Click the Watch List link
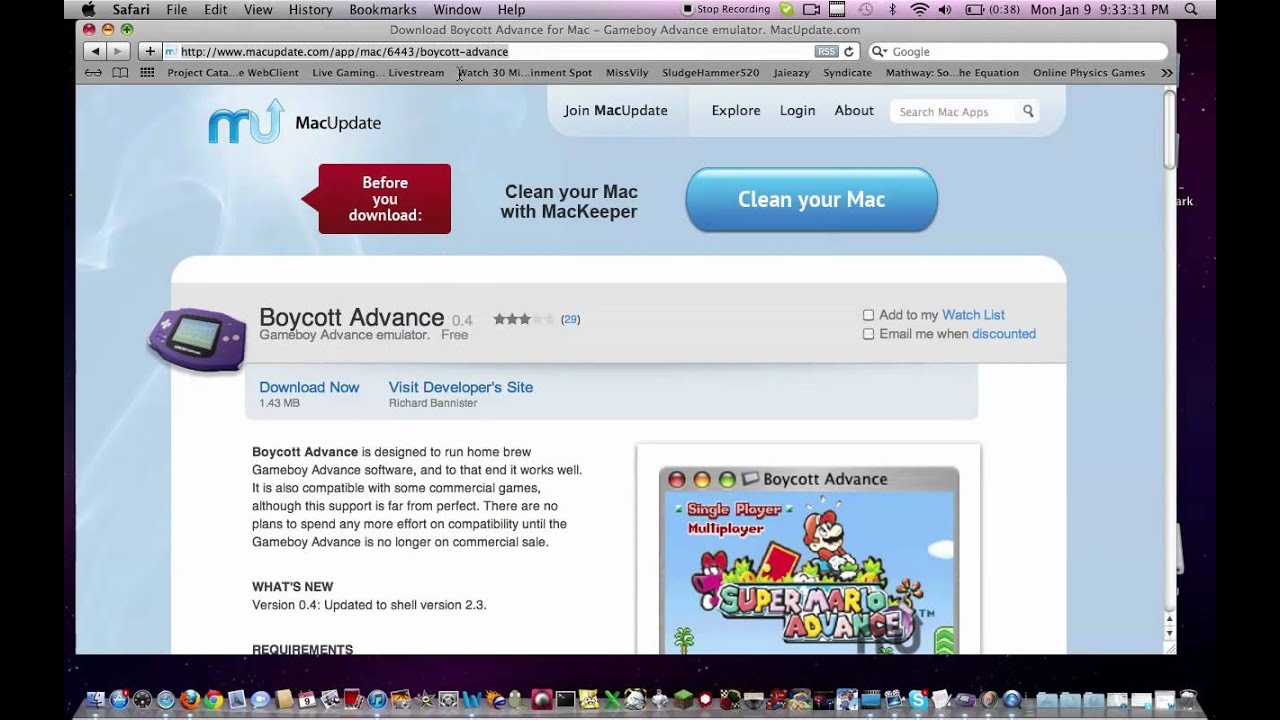Viewport: 1280px width, 720px height. [973, 315]
